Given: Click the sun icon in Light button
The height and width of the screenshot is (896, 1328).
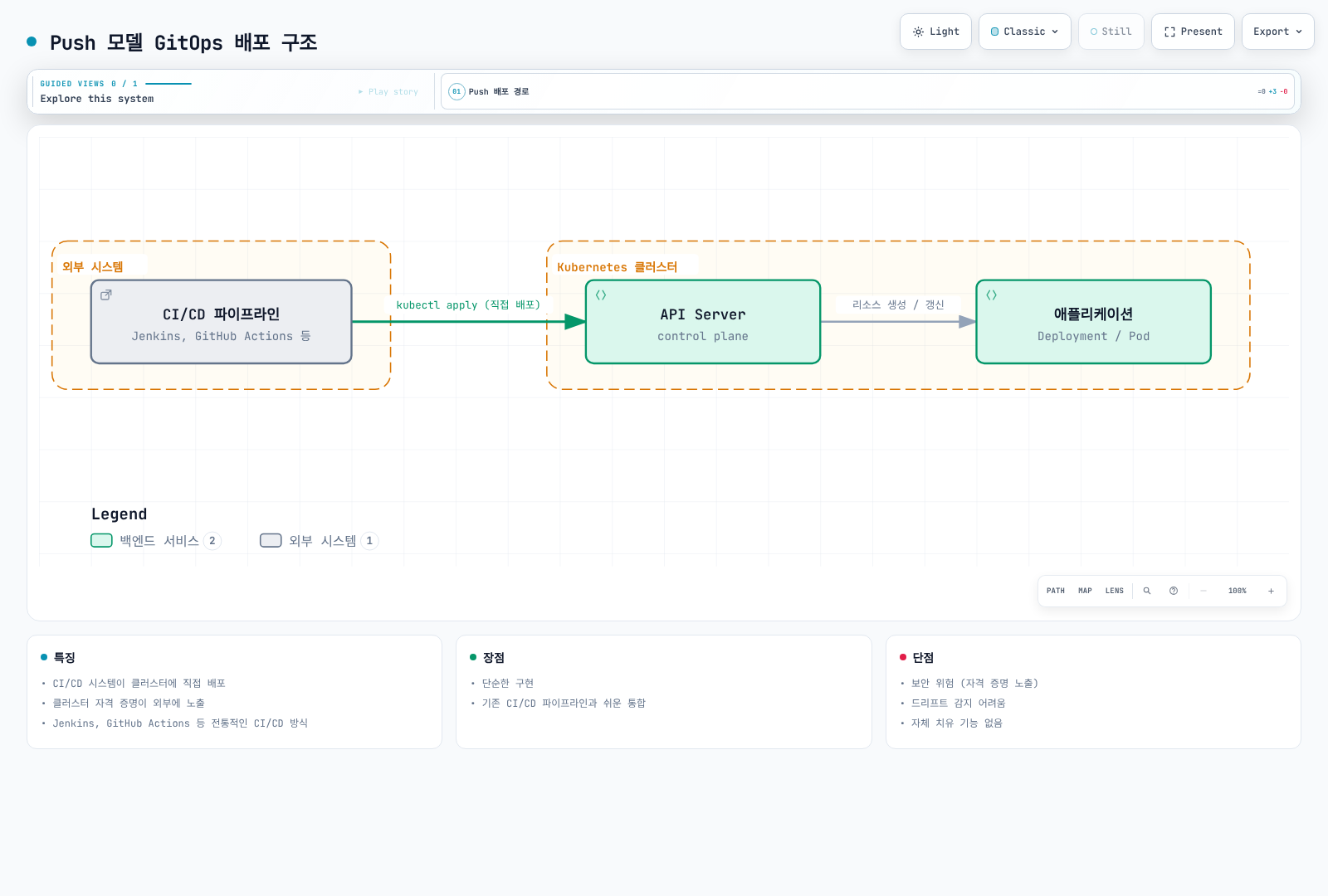Looking at the screenshot, I should tap(918, 32).
